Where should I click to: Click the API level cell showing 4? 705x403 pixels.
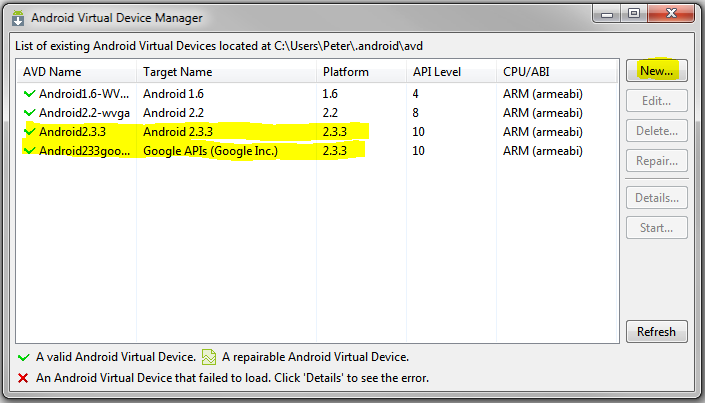pos(415,94)
